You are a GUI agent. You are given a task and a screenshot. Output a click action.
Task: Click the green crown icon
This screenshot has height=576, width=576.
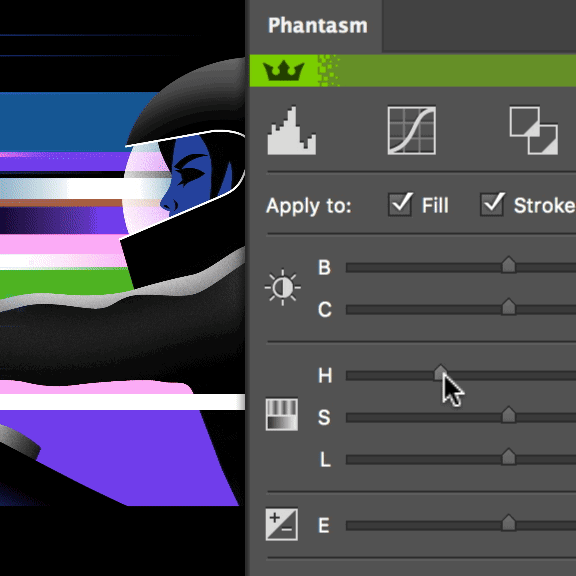[284, 71]
